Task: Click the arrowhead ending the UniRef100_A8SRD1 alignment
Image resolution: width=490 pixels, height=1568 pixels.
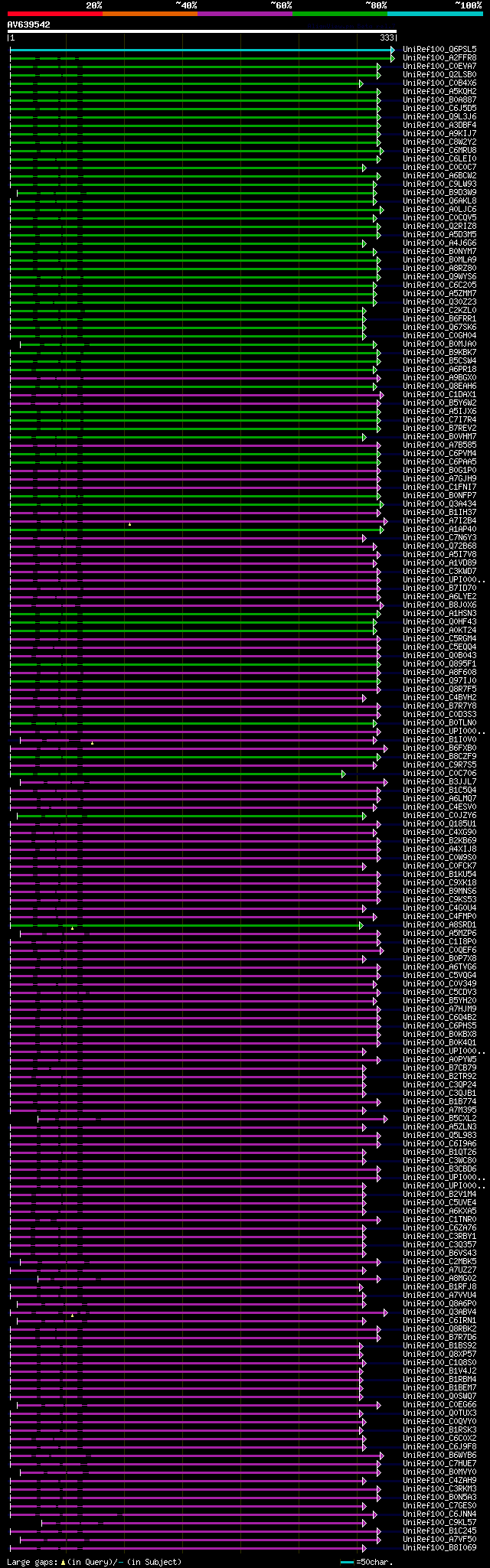Action: [361, 925]
